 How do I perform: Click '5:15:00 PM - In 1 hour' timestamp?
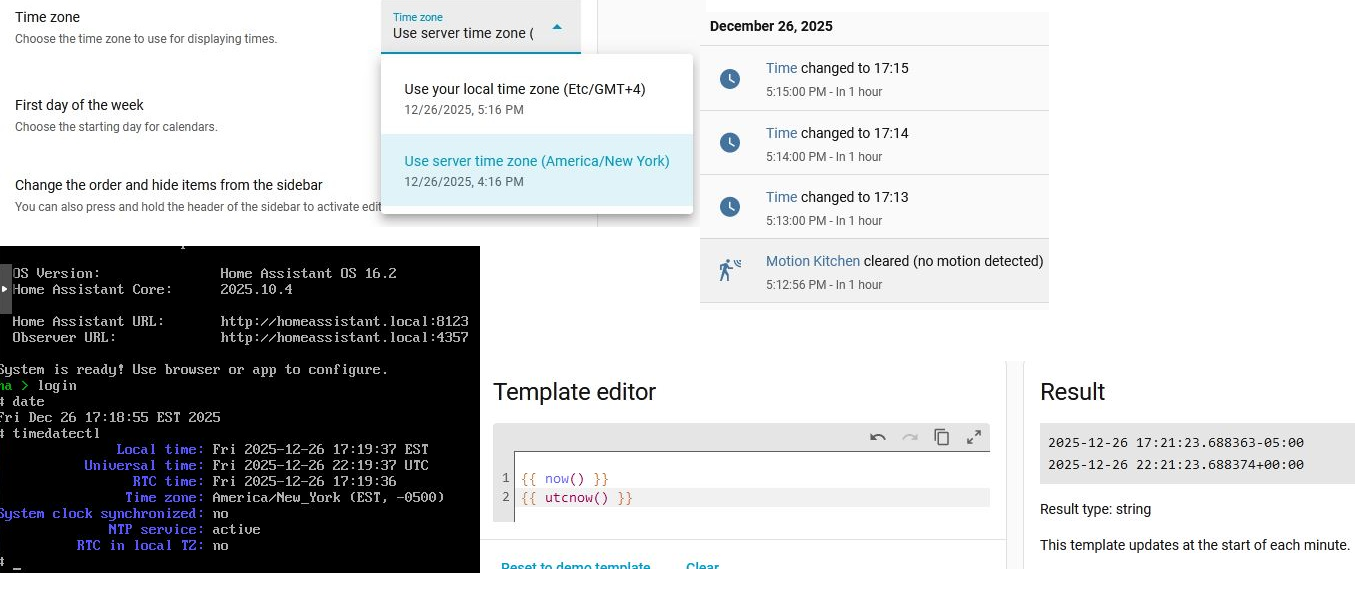[824, 92]
